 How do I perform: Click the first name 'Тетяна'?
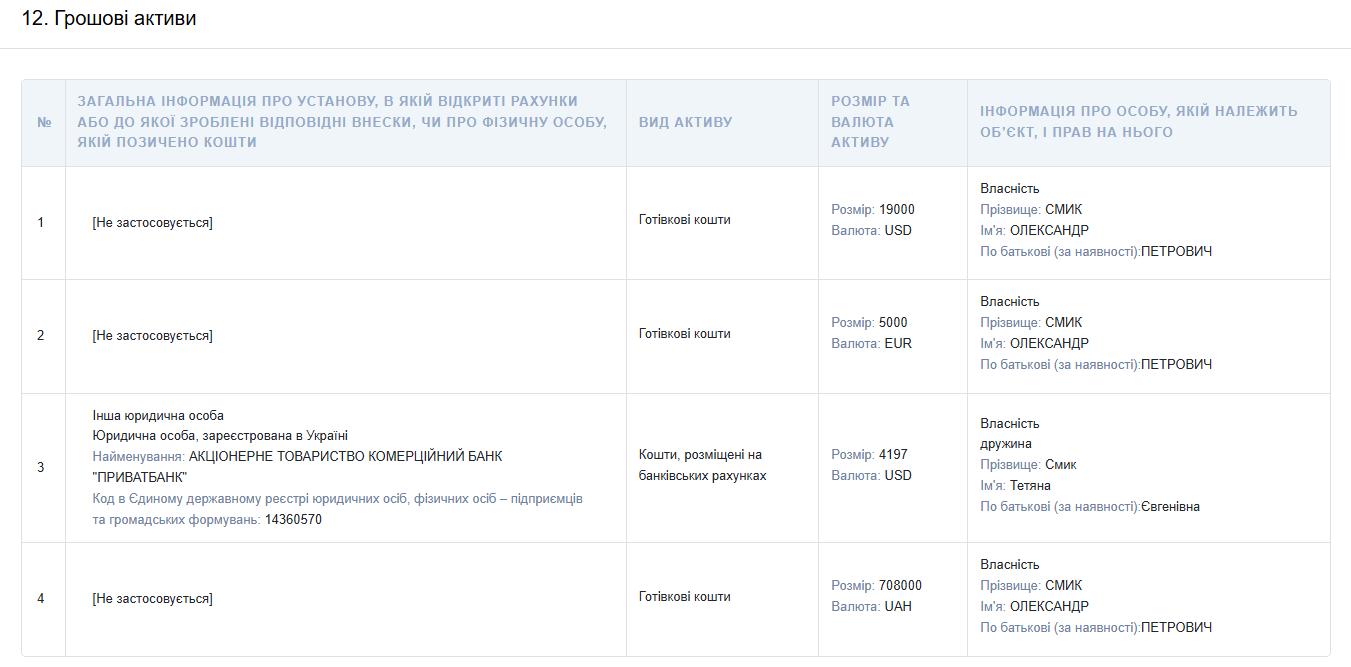coord(1030,486)
